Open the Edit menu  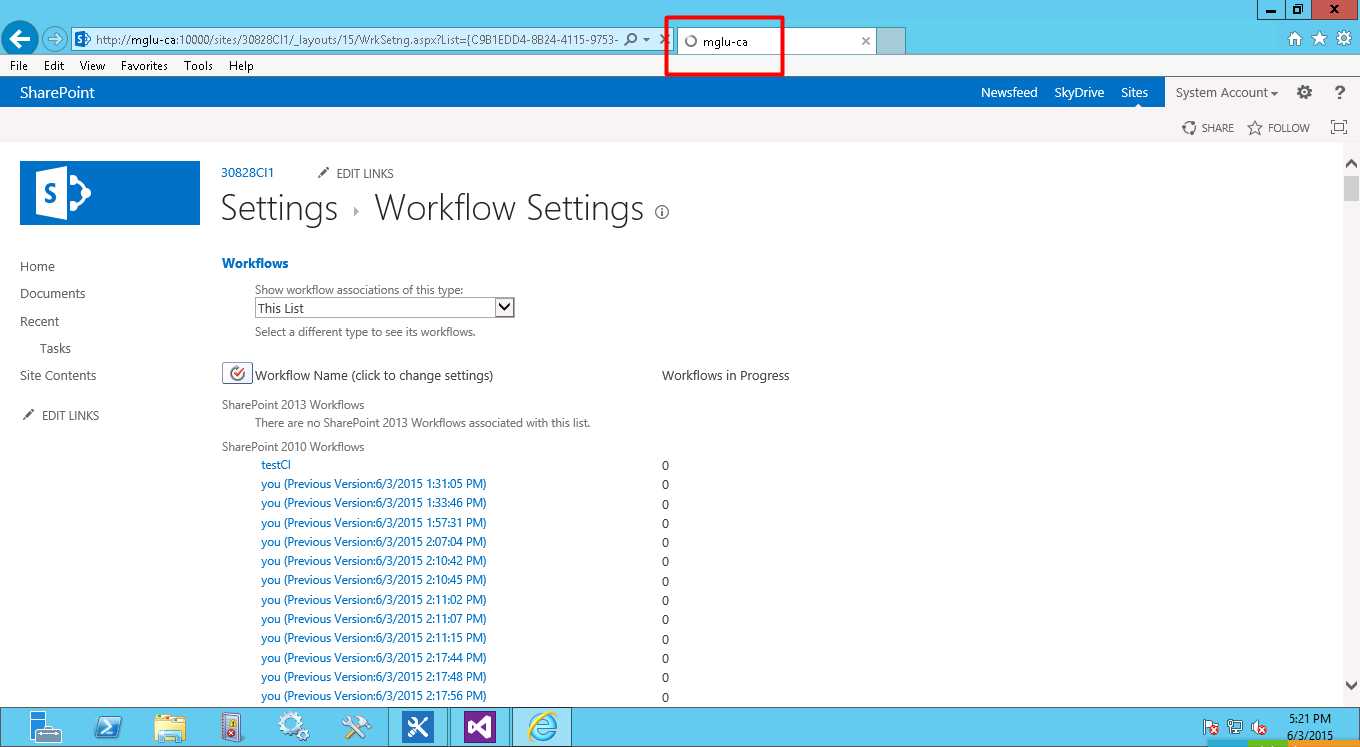pos(54,65)
